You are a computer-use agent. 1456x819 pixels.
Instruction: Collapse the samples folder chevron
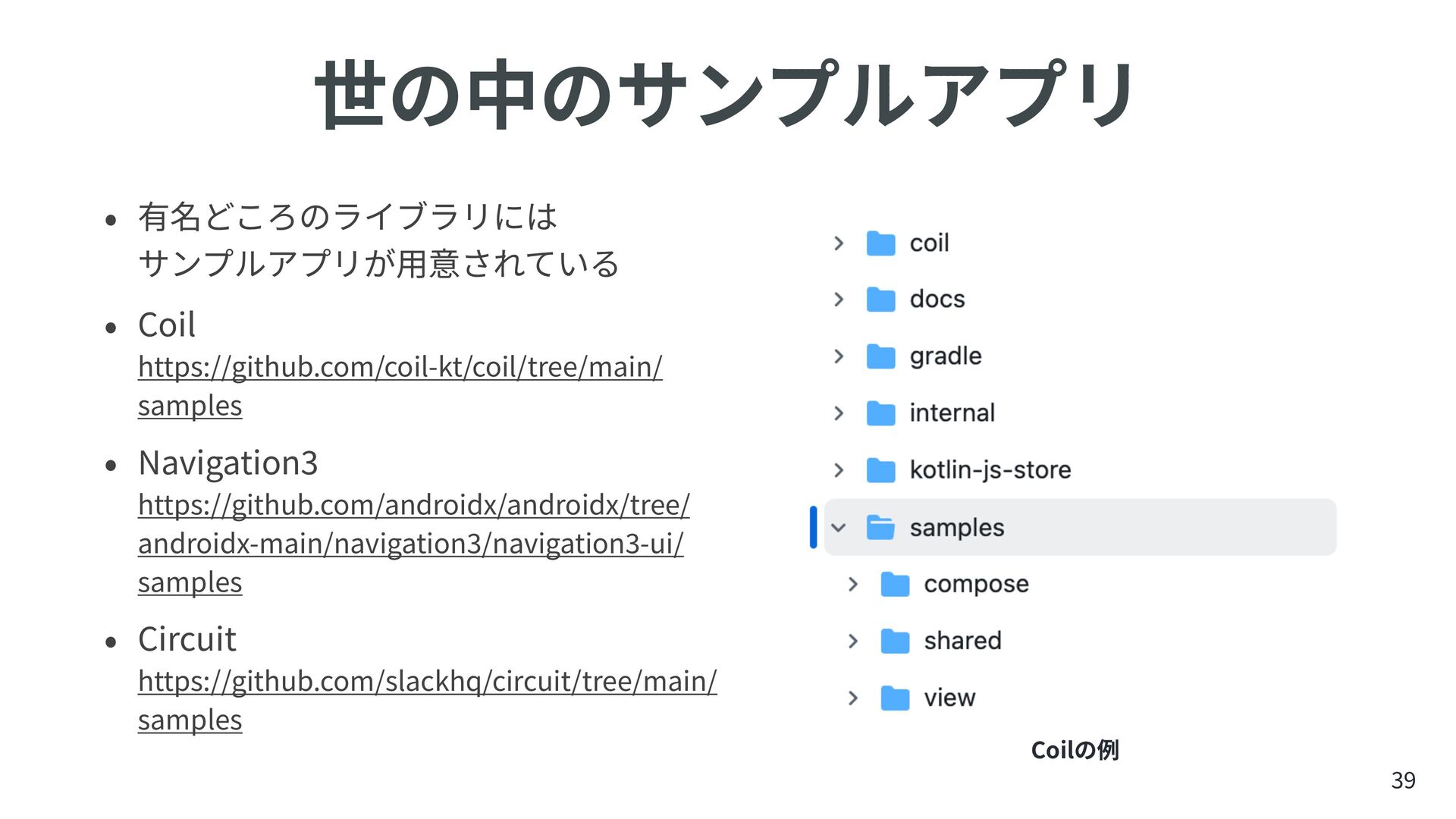tap(839, 528)
